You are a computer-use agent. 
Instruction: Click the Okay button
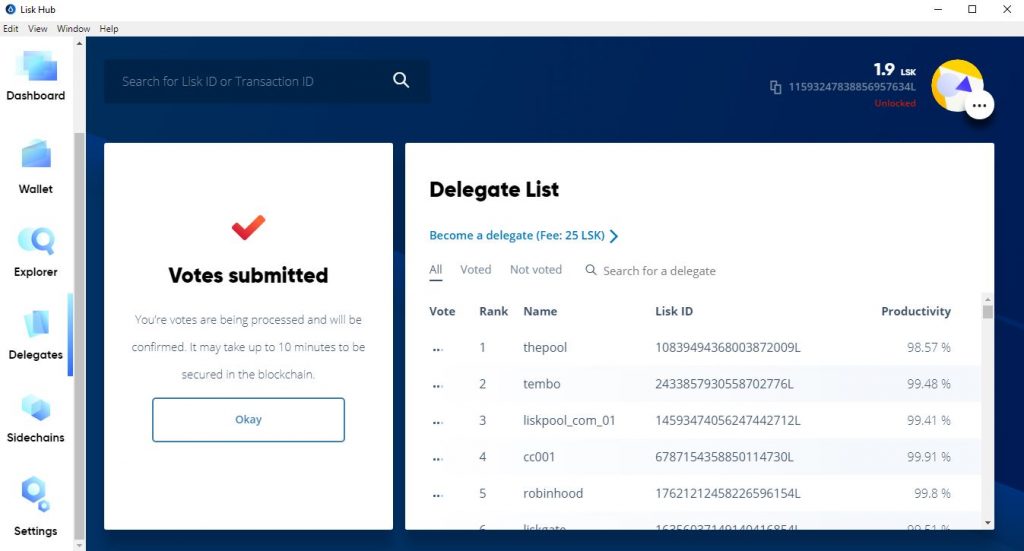(248, 420)
